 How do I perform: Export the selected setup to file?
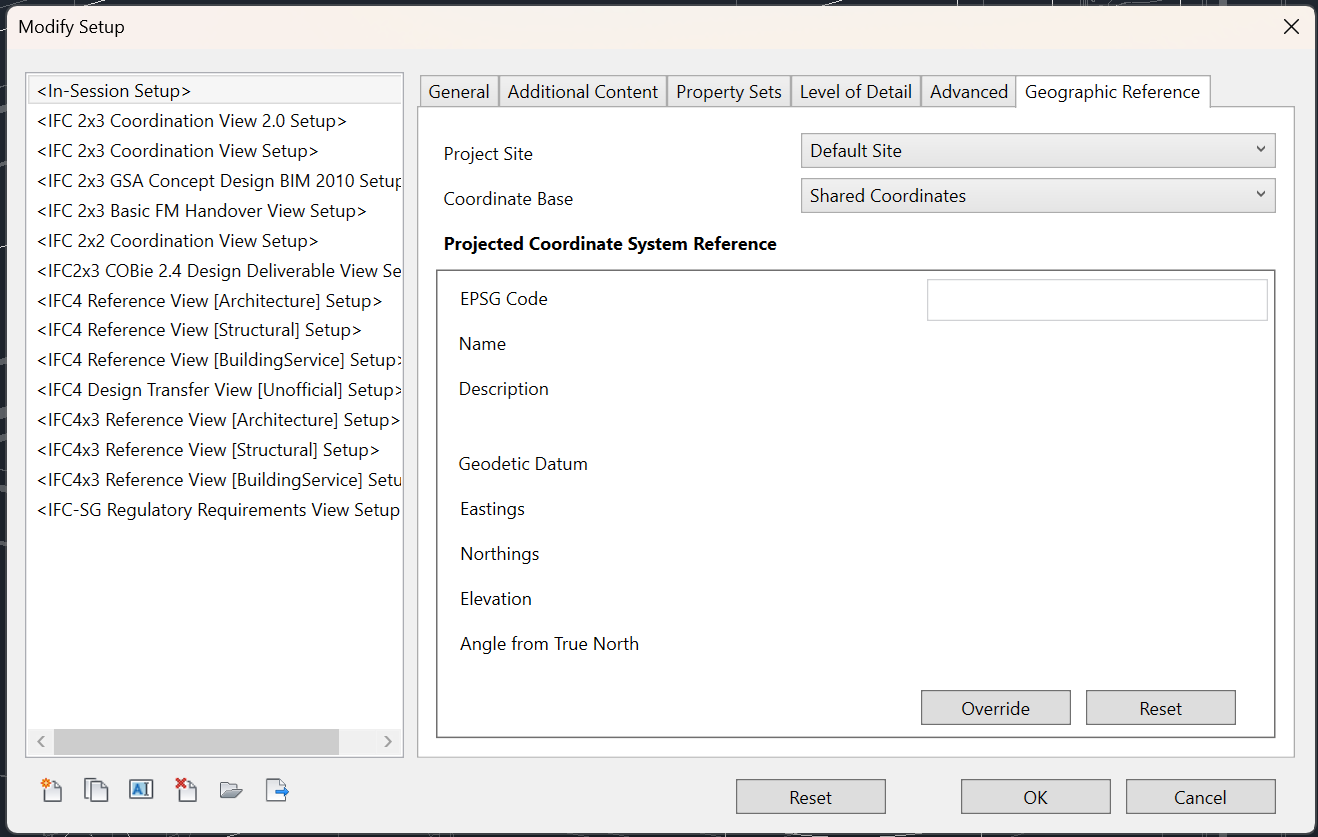(x=277, y=790)
